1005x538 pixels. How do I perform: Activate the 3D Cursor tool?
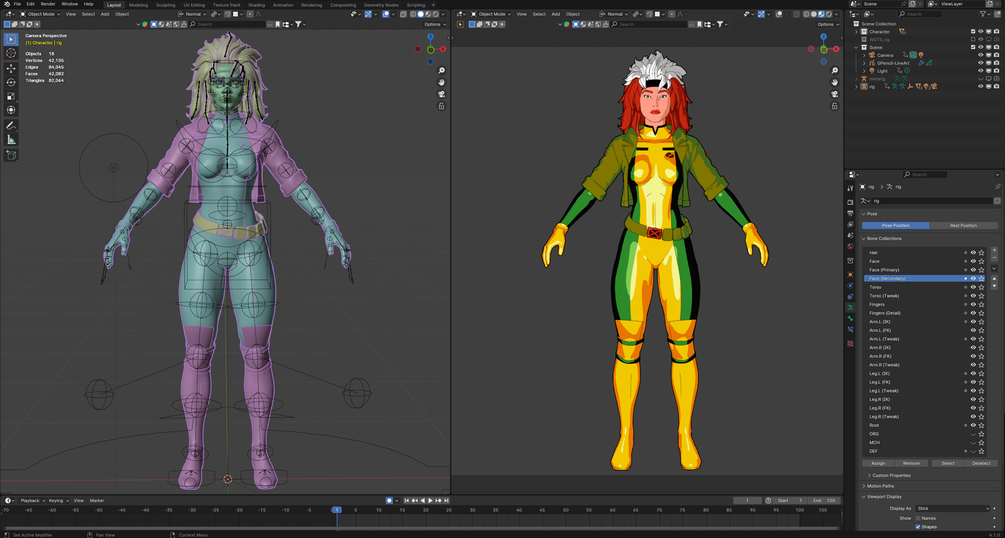[12, 53]
